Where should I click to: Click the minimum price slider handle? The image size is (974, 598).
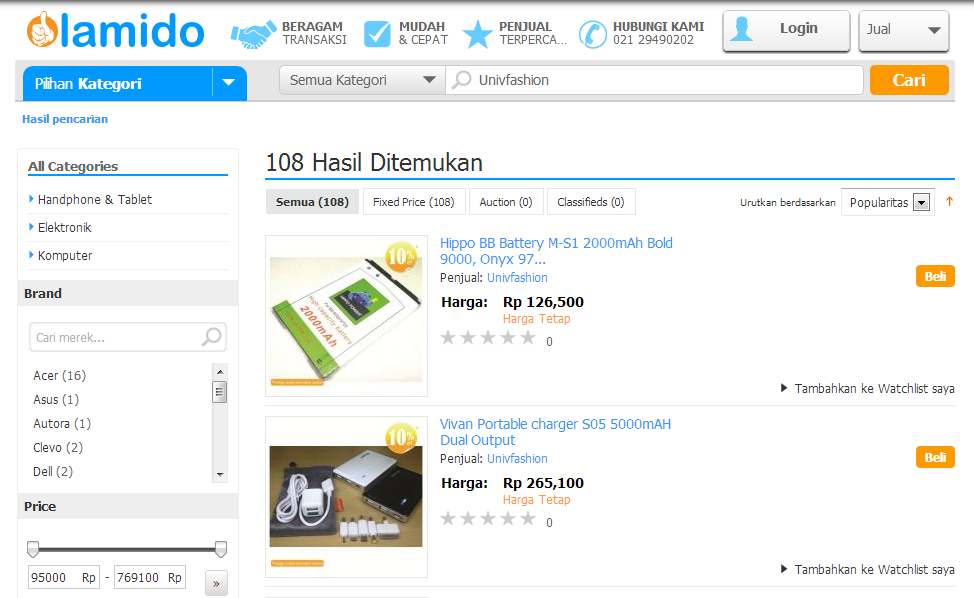(x=33, y=549)
